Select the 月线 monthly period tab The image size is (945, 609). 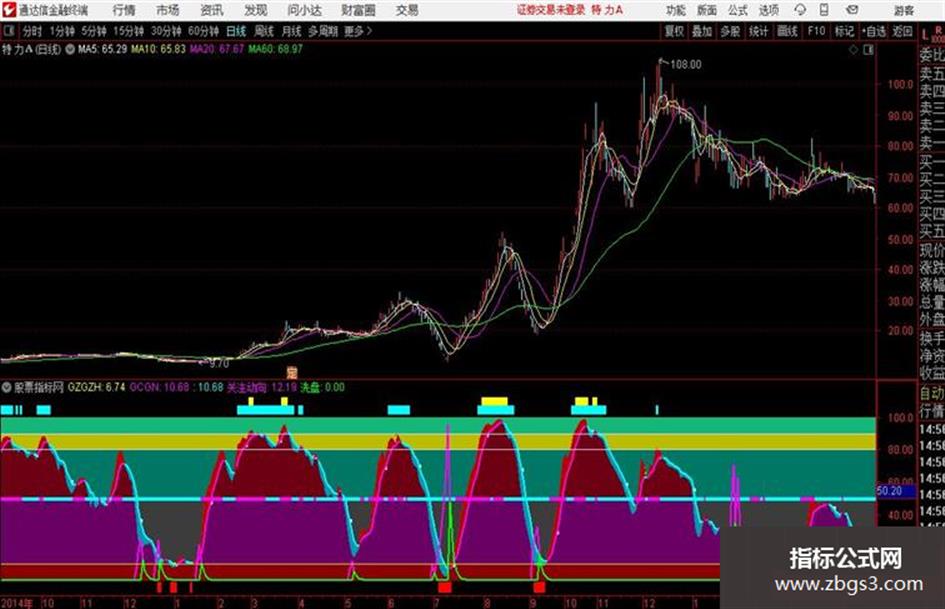[x=292, y=31]
